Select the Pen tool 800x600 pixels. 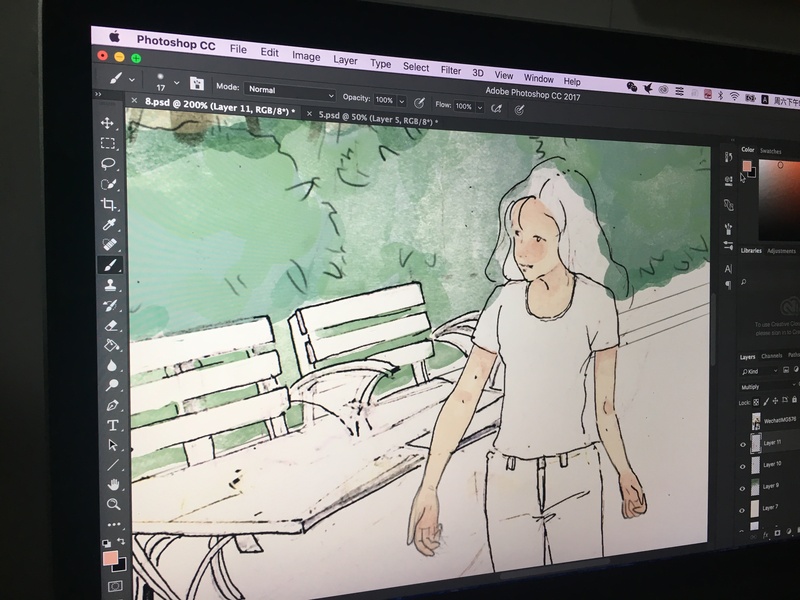tap(112, 406)
